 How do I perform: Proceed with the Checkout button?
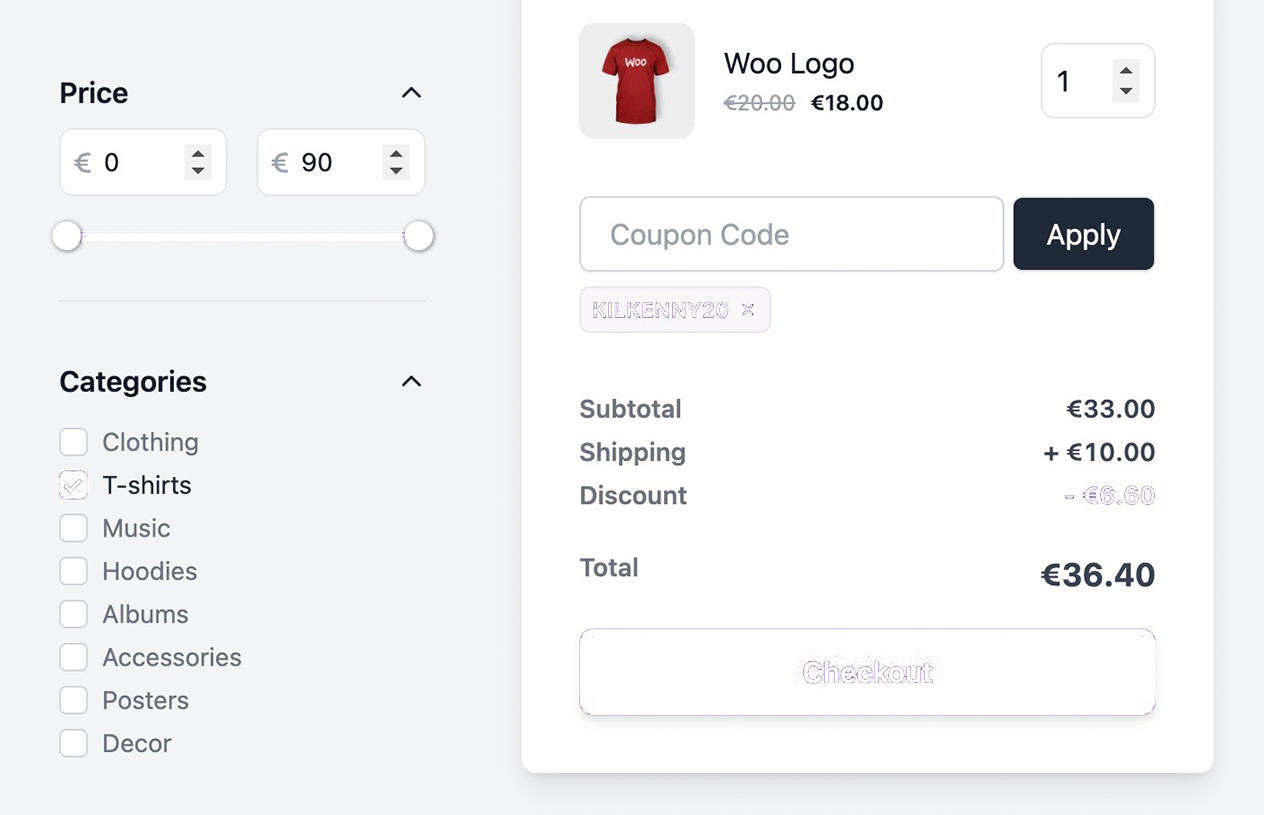pos(867,672)
